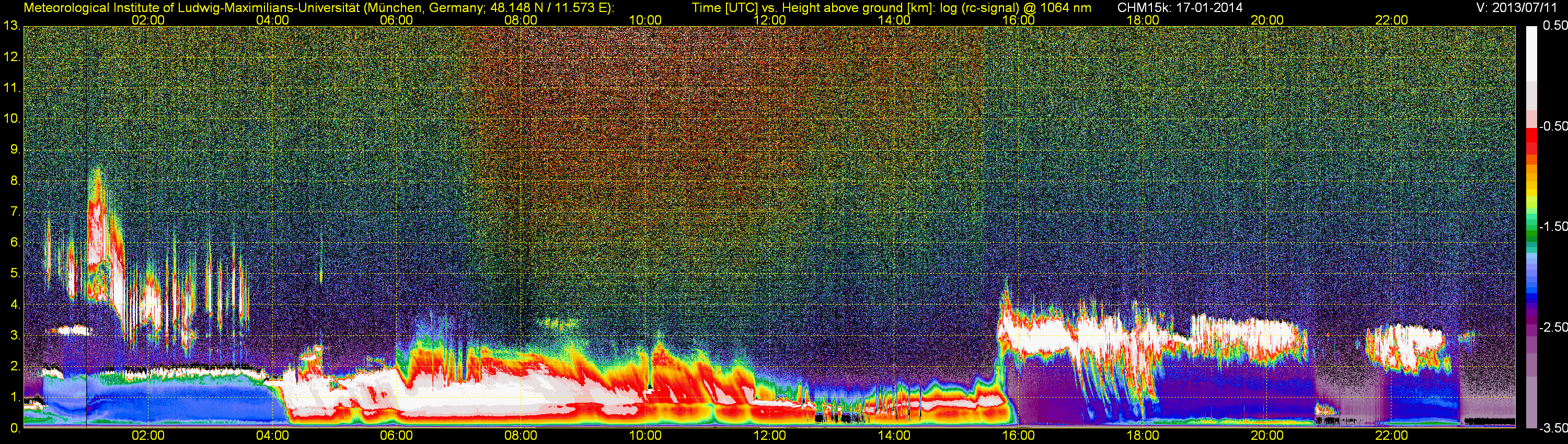Click the '12:00' label on the top time axis
This screenshot has width=1568, height=444.
pyautogui.click(x=769, y=20)
